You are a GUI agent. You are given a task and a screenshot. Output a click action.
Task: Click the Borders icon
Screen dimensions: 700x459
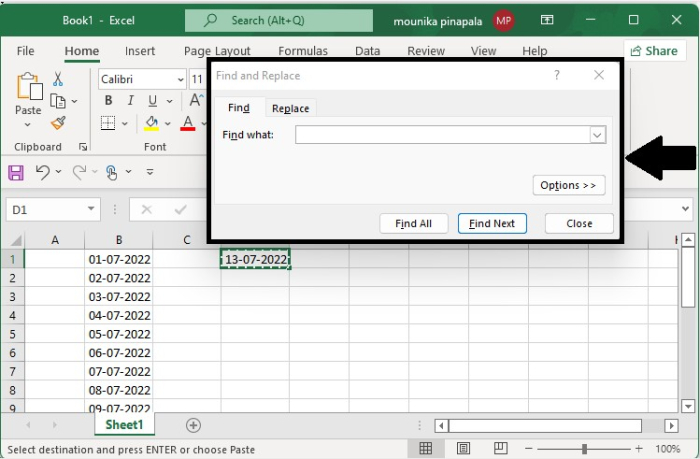pos(108,123)
